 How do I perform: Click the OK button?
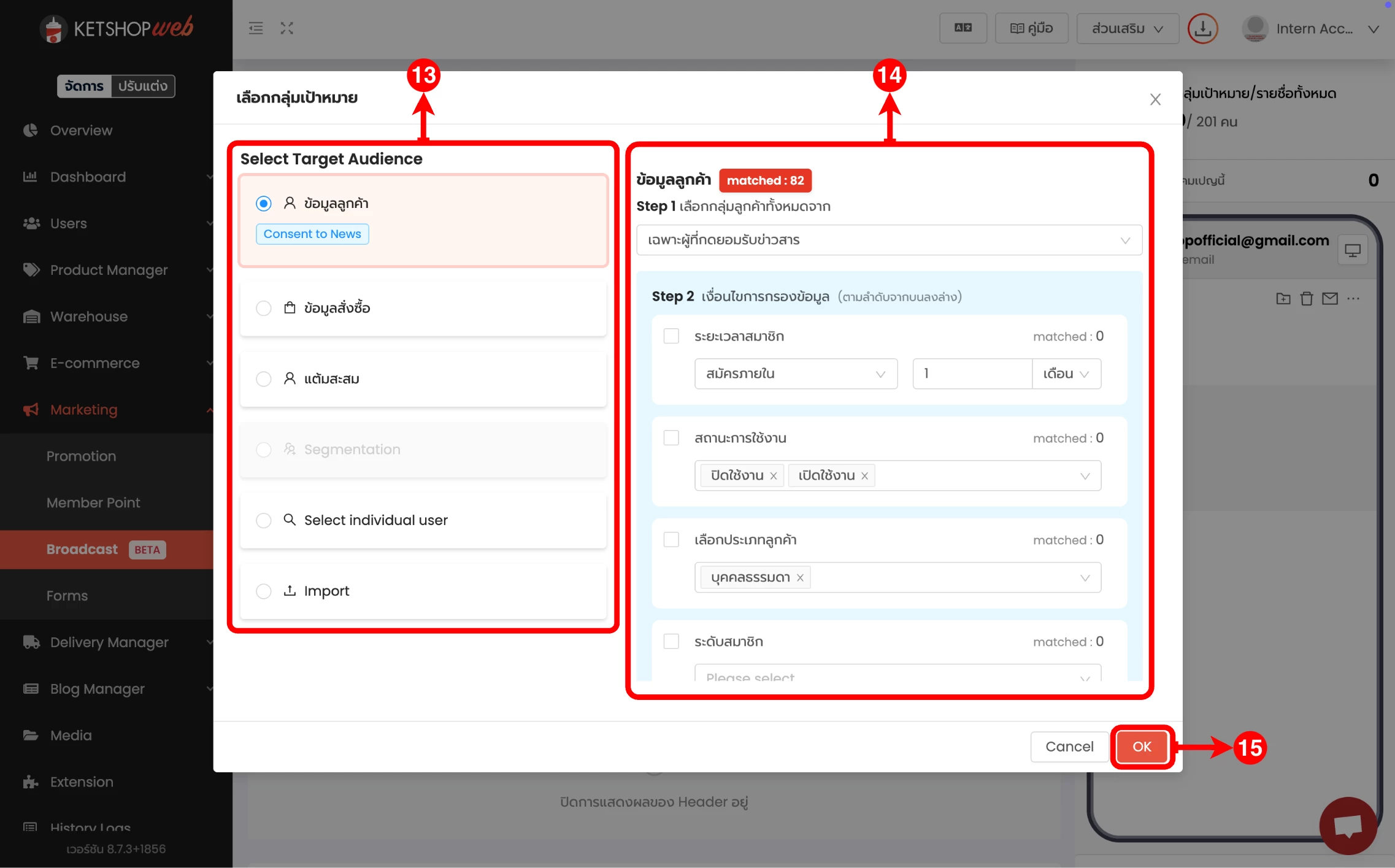click(x=1141, y=747)
